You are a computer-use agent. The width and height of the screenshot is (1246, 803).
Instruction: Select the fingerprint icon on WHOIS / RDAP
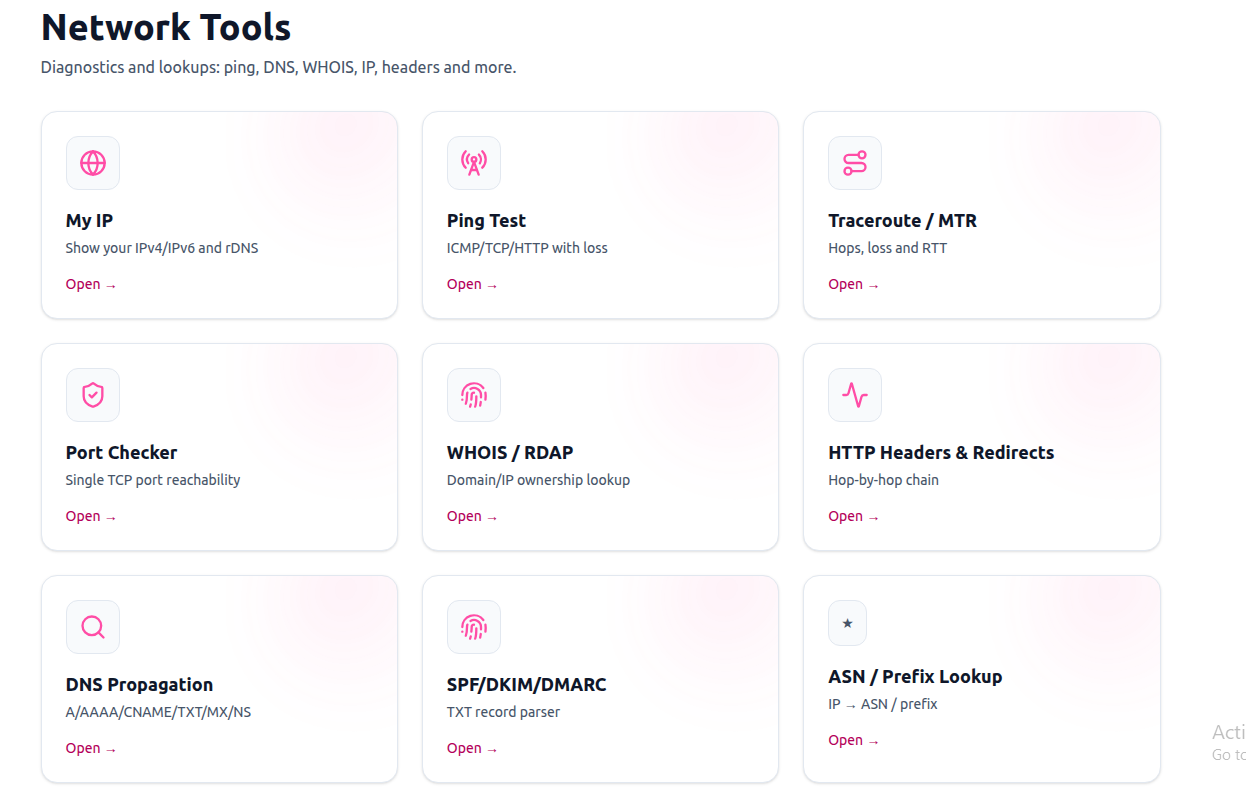tap(473, 394)
